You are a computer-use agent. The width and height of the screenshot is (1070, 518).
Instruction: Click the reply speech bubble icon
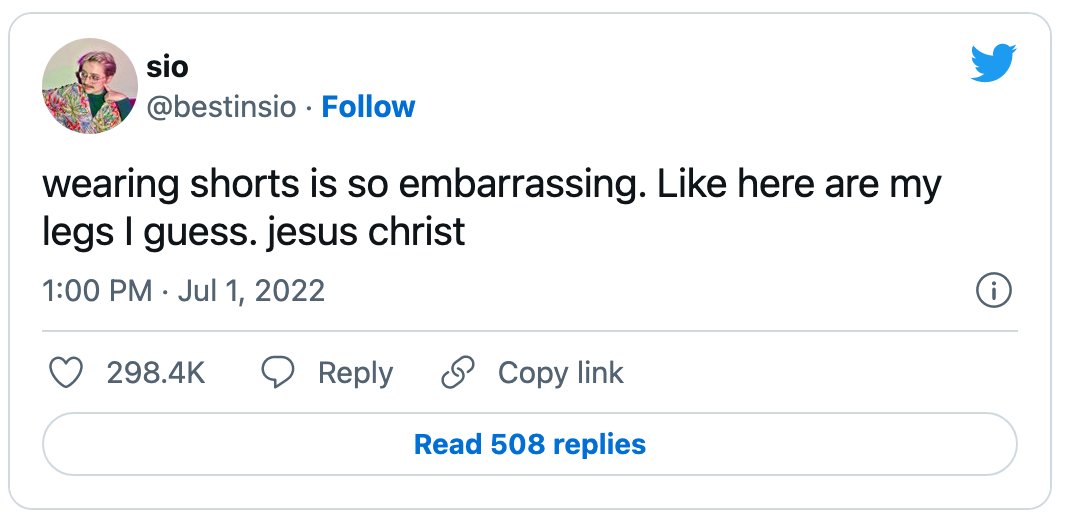[278, 373]
